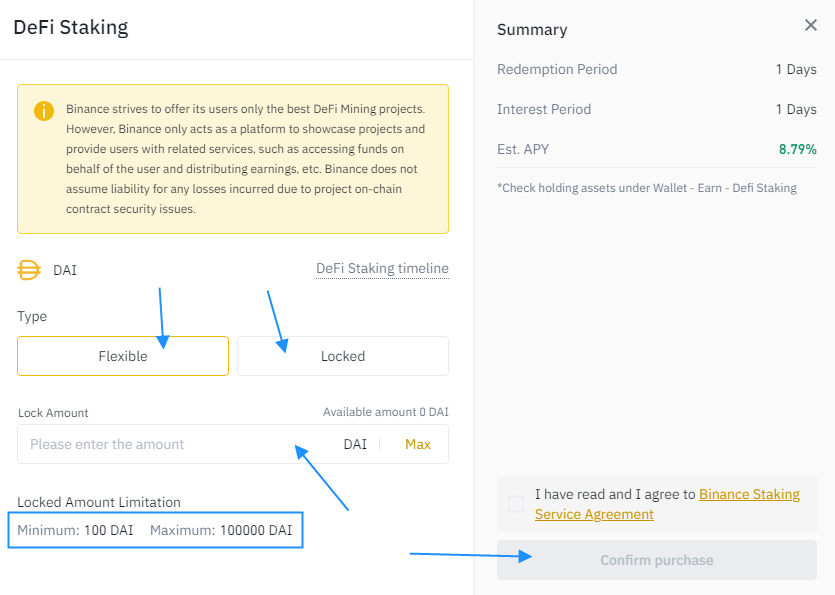The image size is (835, 595).
Task: Focus the lock amount input field
Action: click(170, 444)
